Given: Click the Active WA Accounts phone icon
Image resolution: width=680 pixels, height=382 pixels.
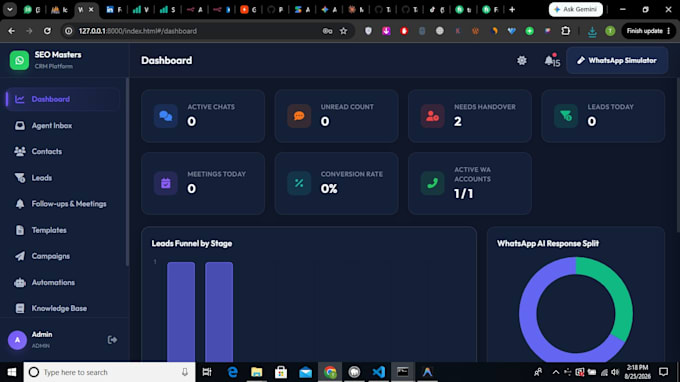Looking at the screenshot, I should [x=432, y=183].
